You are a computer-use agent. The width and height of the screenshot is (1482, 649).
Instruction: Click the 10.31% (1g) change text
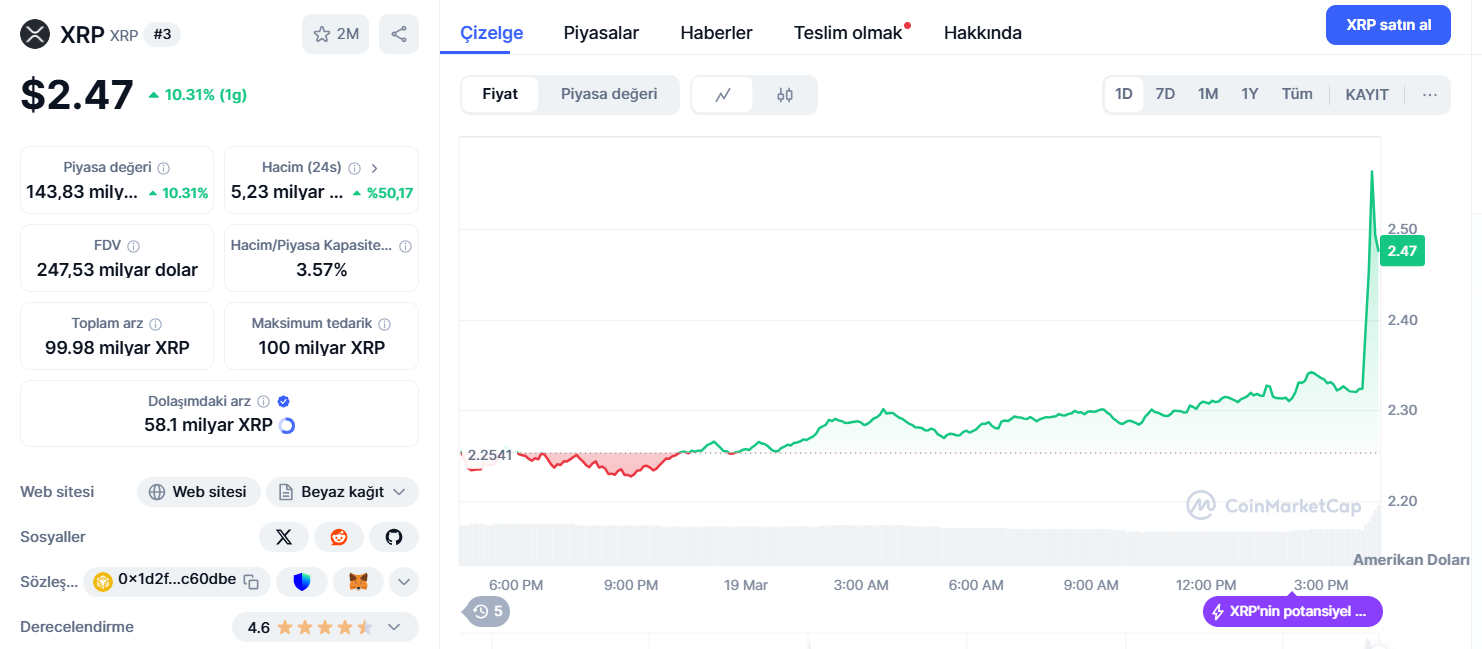(205, 95)
